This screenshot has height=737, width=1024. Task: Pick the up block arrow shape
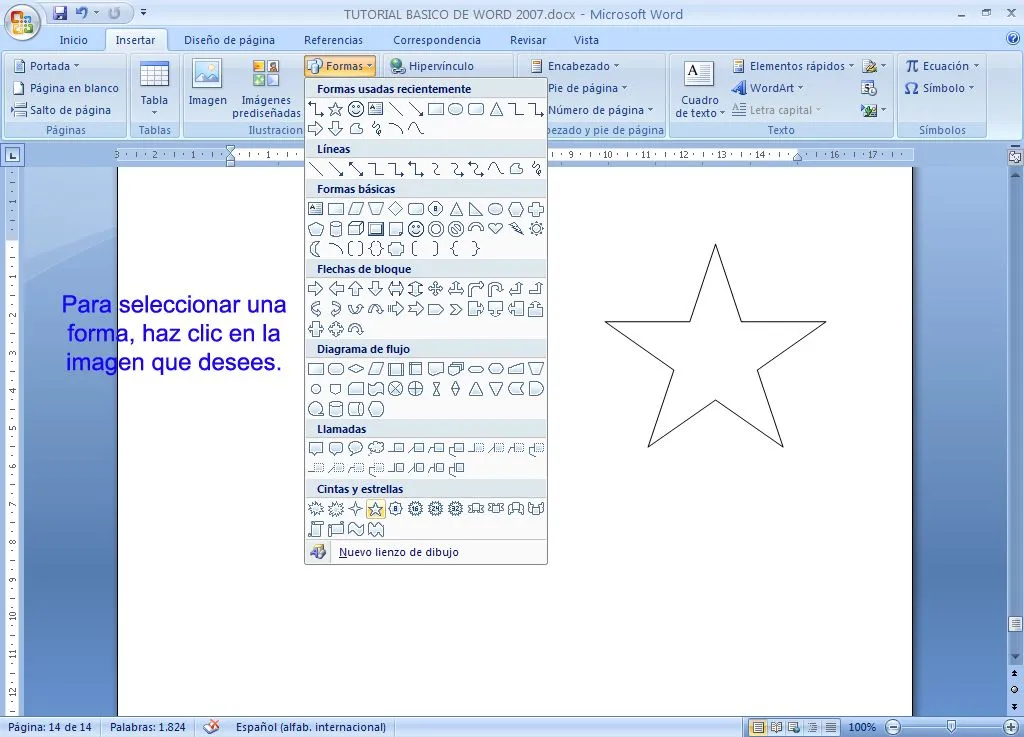(x=356, y=289)
